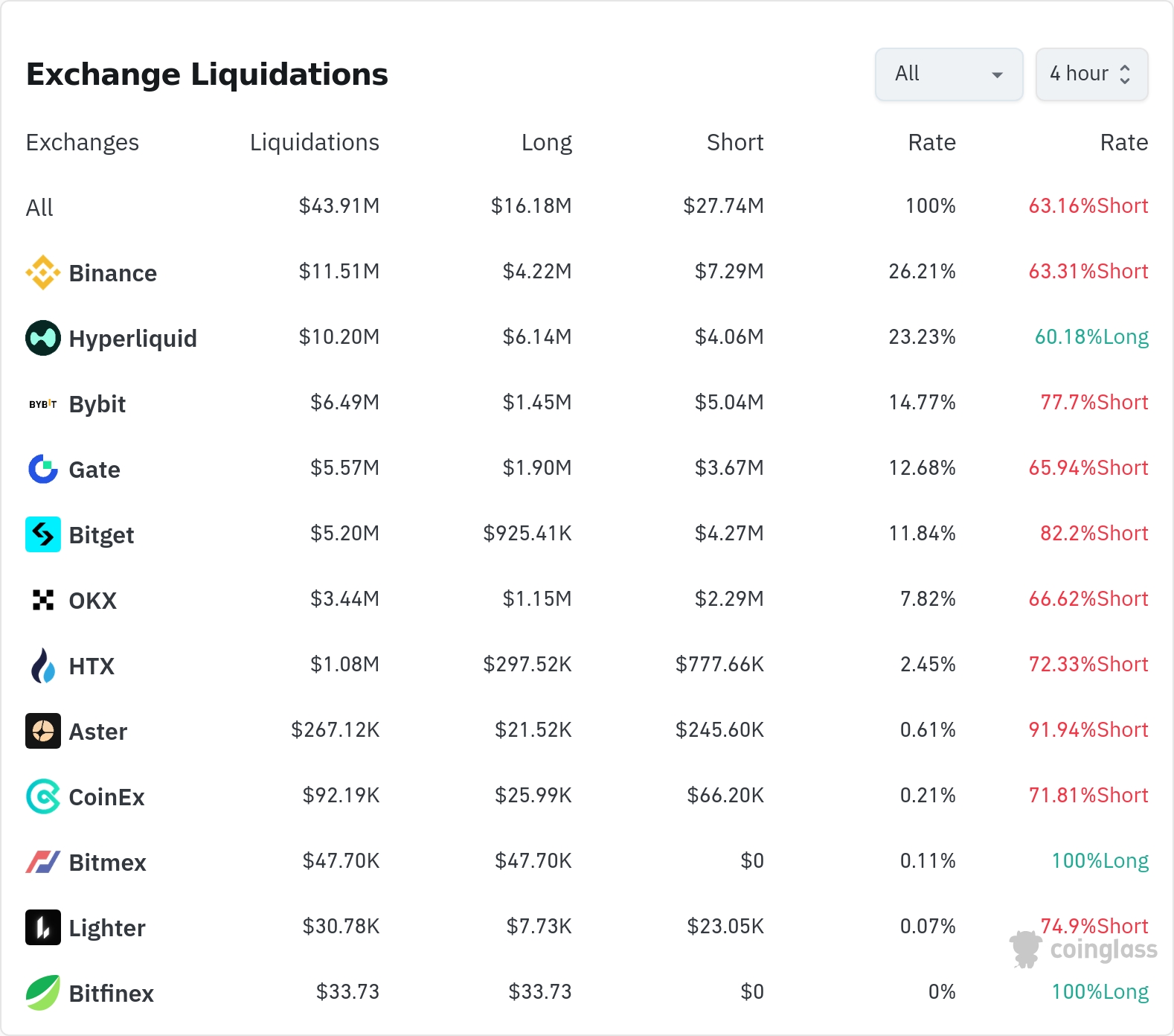Click the Lighter logo icon

pyautogui.click(x=43, y=927)
